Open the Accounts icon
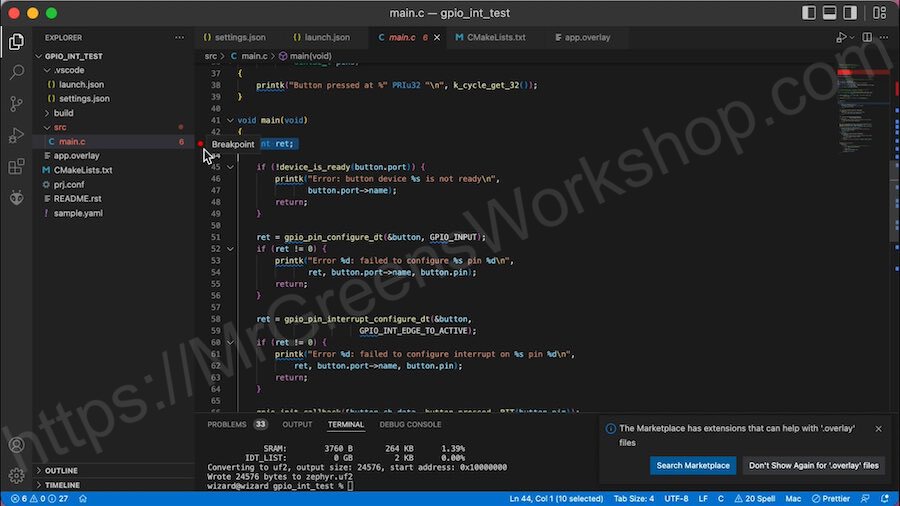Screen dimensions: 900x506 (16, 445)
